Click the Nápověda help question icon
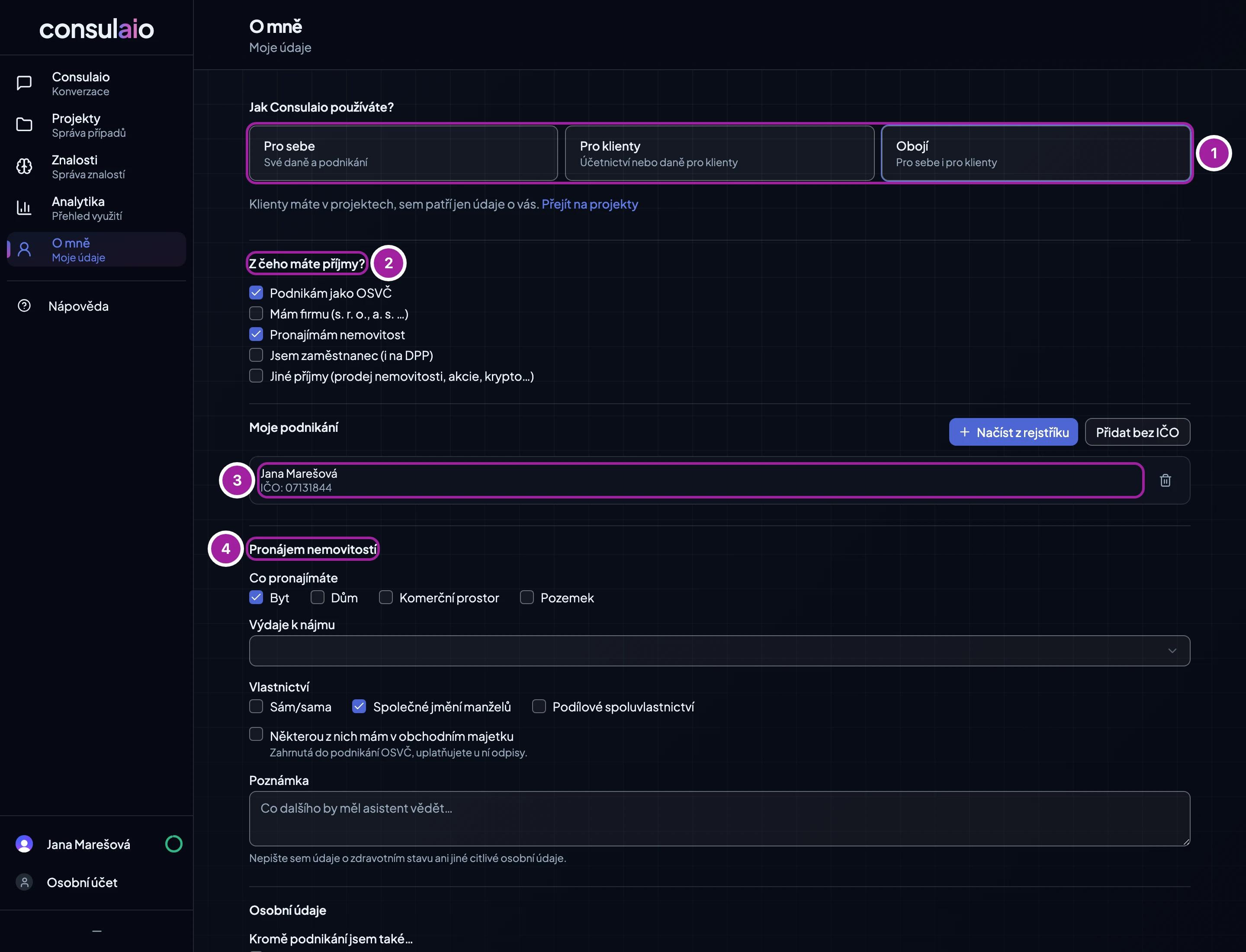Screen dimensions: 1246x952 pos(24,306)
